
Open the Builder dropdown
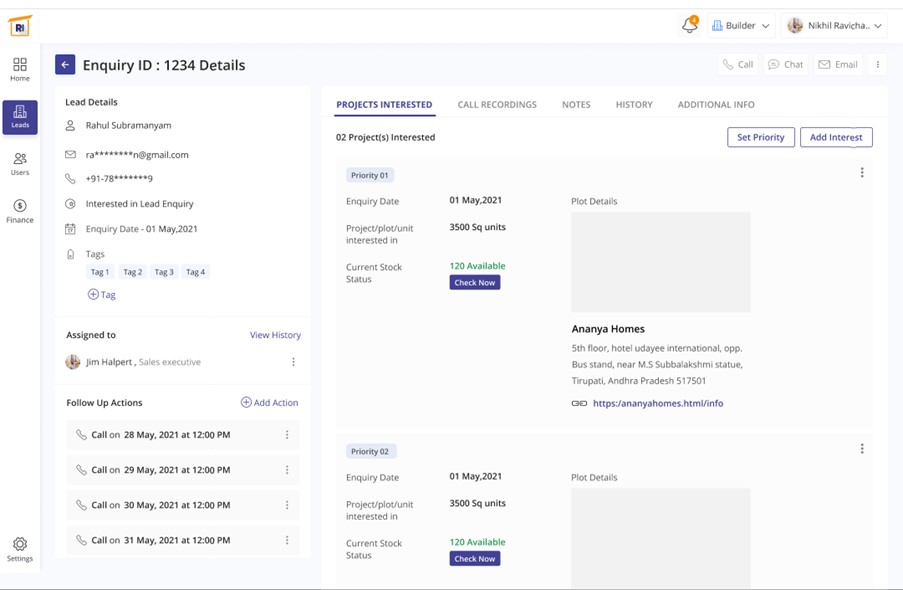(741, 26)
